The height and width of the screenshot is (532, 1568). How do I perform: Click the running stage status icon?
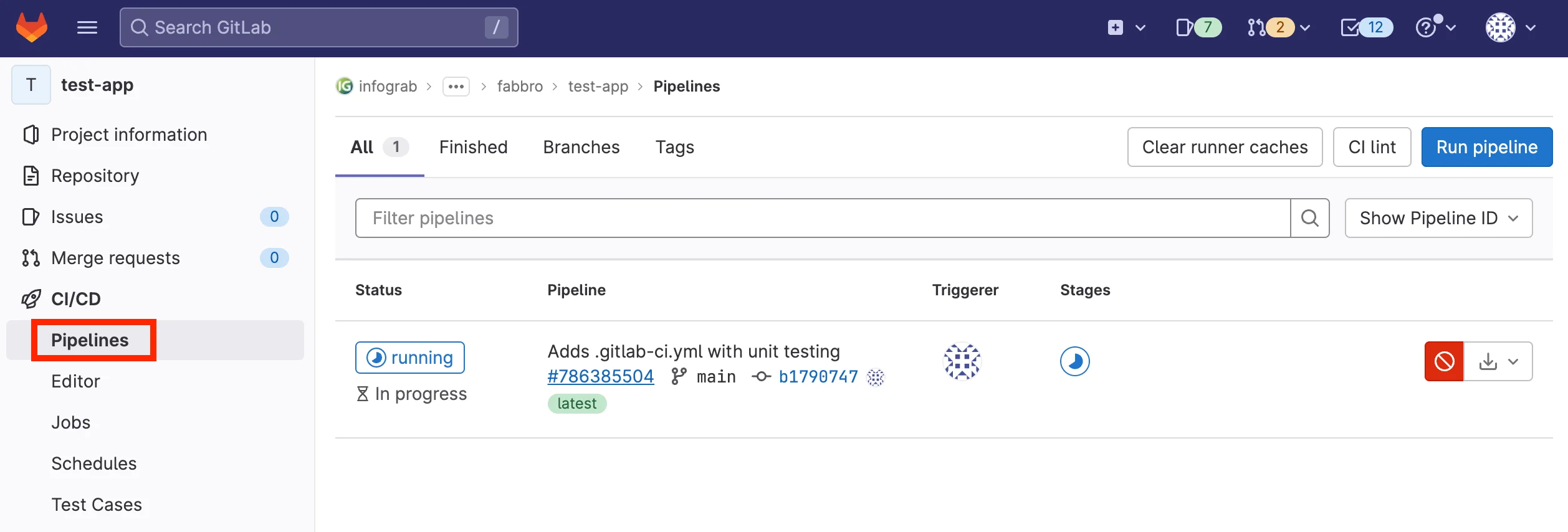1074,361
